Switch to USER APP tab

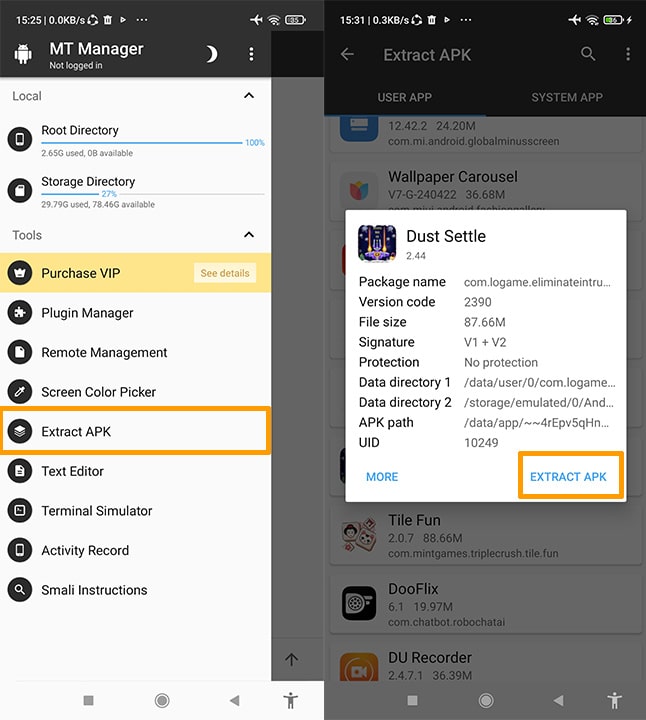[404, 97]
